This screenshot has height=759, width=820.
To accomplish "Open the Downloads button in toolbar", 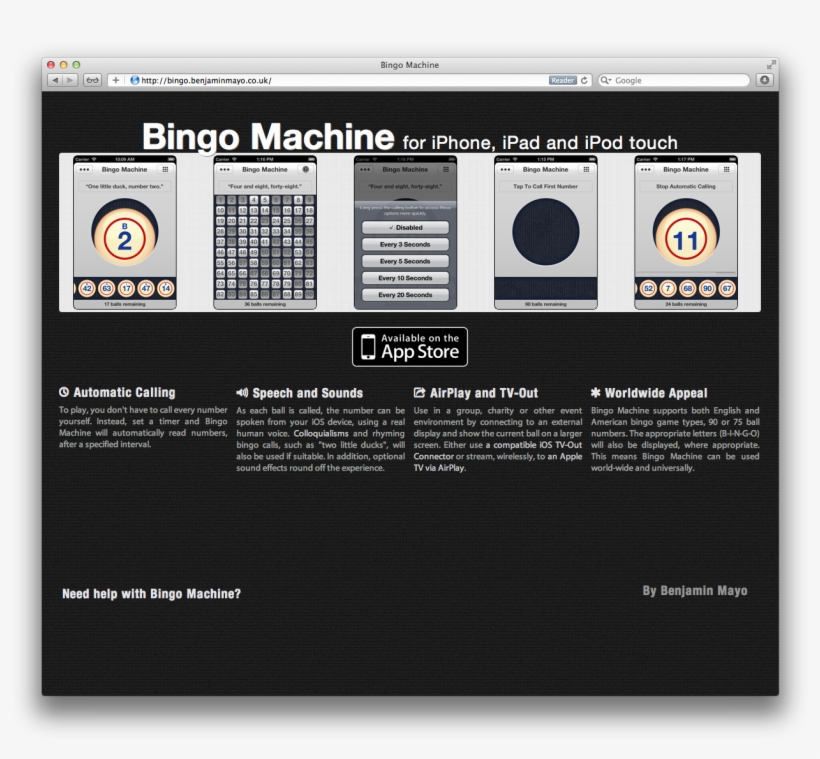I will click(x=765, y=80).
